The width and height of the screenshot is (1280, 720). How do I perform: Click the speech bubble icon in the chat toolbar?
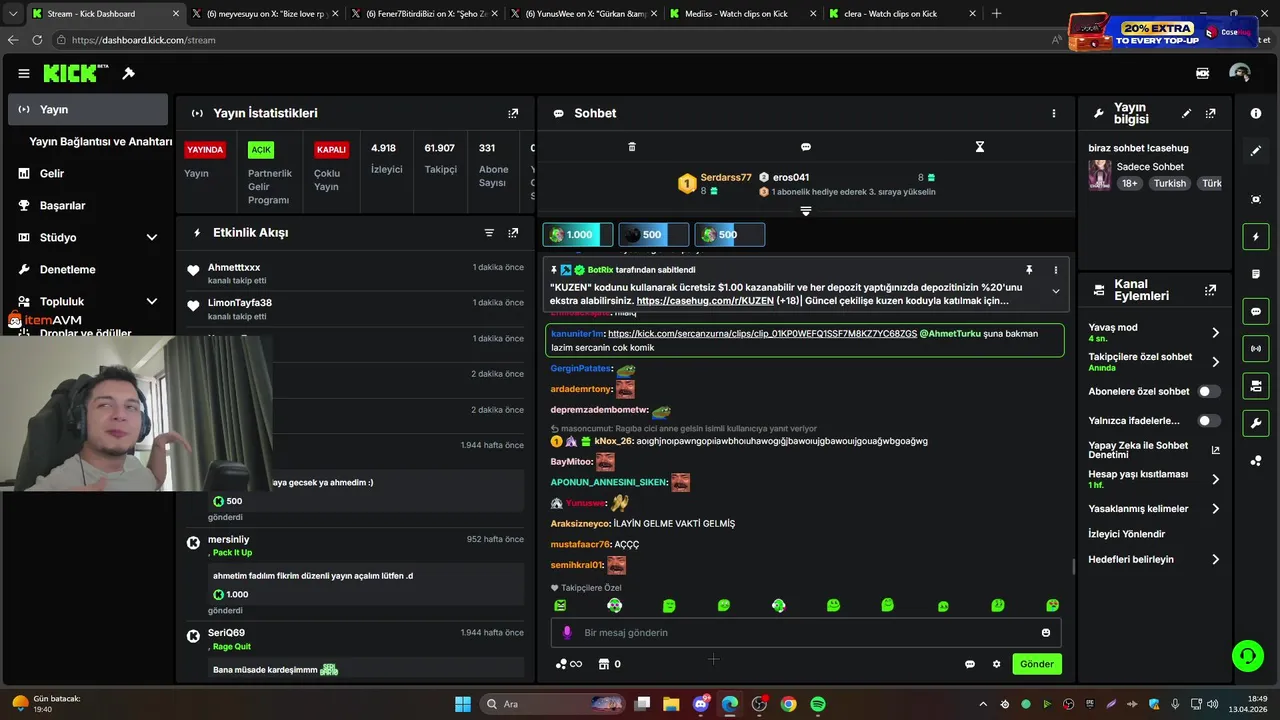tap(806, 147)
